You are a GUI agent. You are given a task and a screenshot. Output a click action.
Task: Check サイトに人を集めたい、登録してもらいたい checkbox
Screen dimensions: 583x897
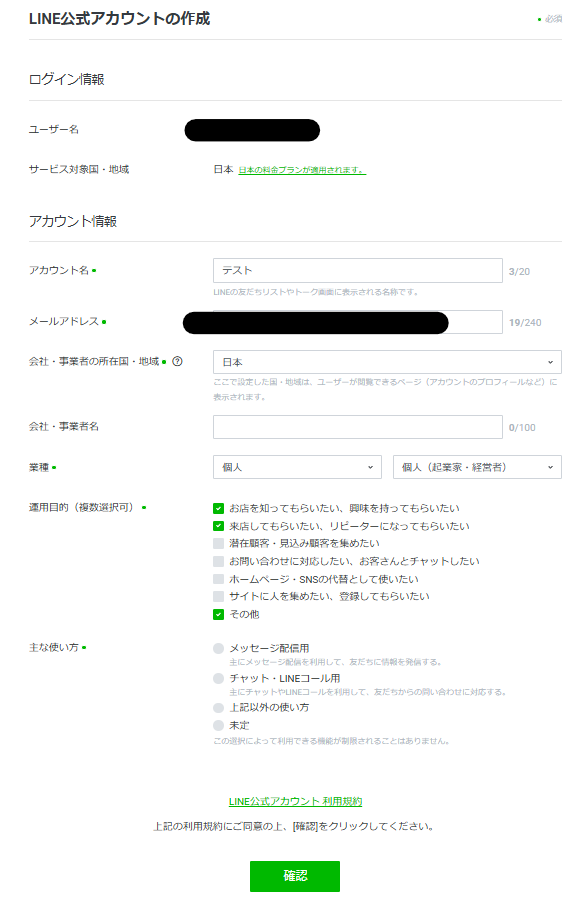(218, 596)
